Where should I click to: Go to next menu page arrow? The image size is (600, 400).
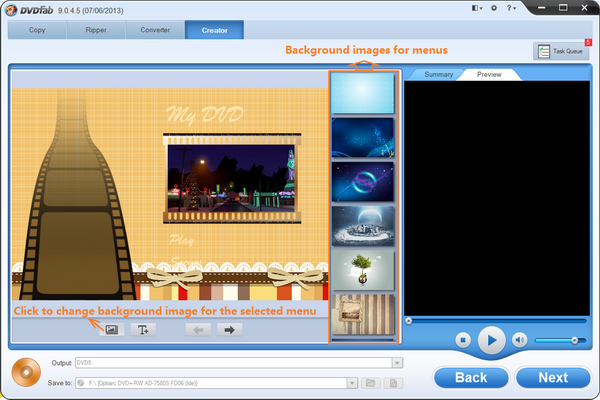click(x=230, y=330)
